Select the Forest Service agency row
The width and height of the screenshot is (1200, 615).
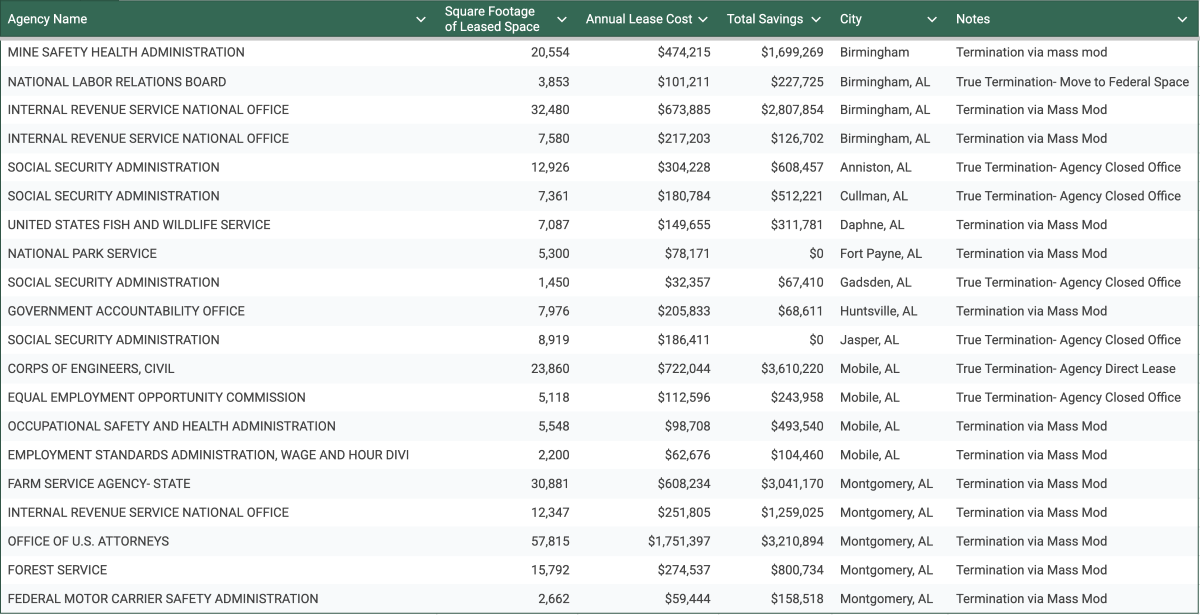tap(57, 570)
